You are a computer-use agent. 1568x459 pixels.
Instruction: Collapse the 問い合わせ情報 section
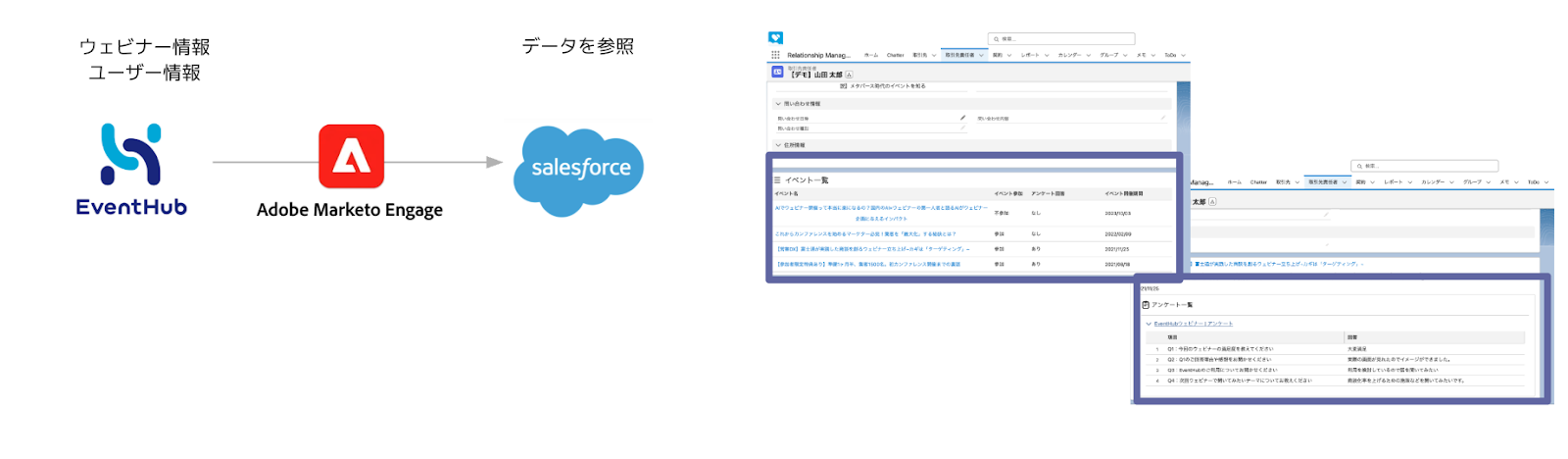click(x=779, y=103)
